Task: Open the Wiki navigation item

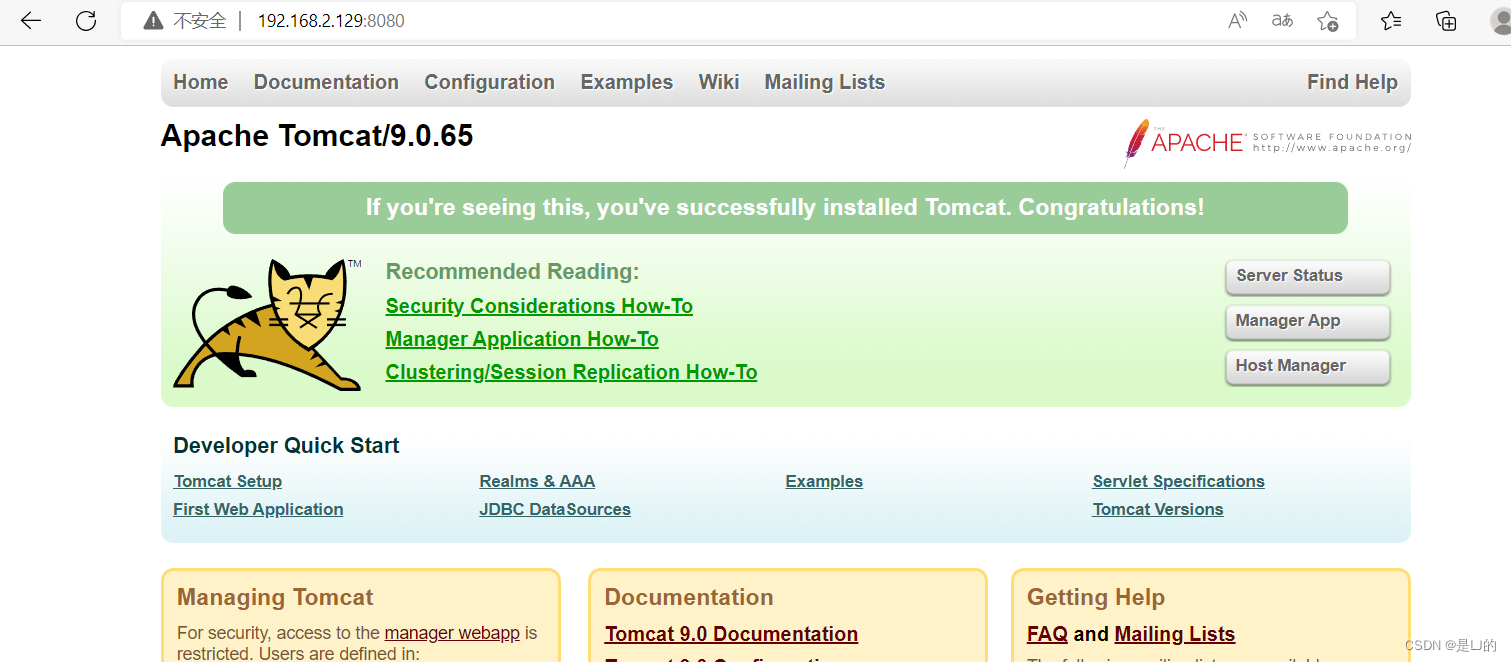Action: 719,83
